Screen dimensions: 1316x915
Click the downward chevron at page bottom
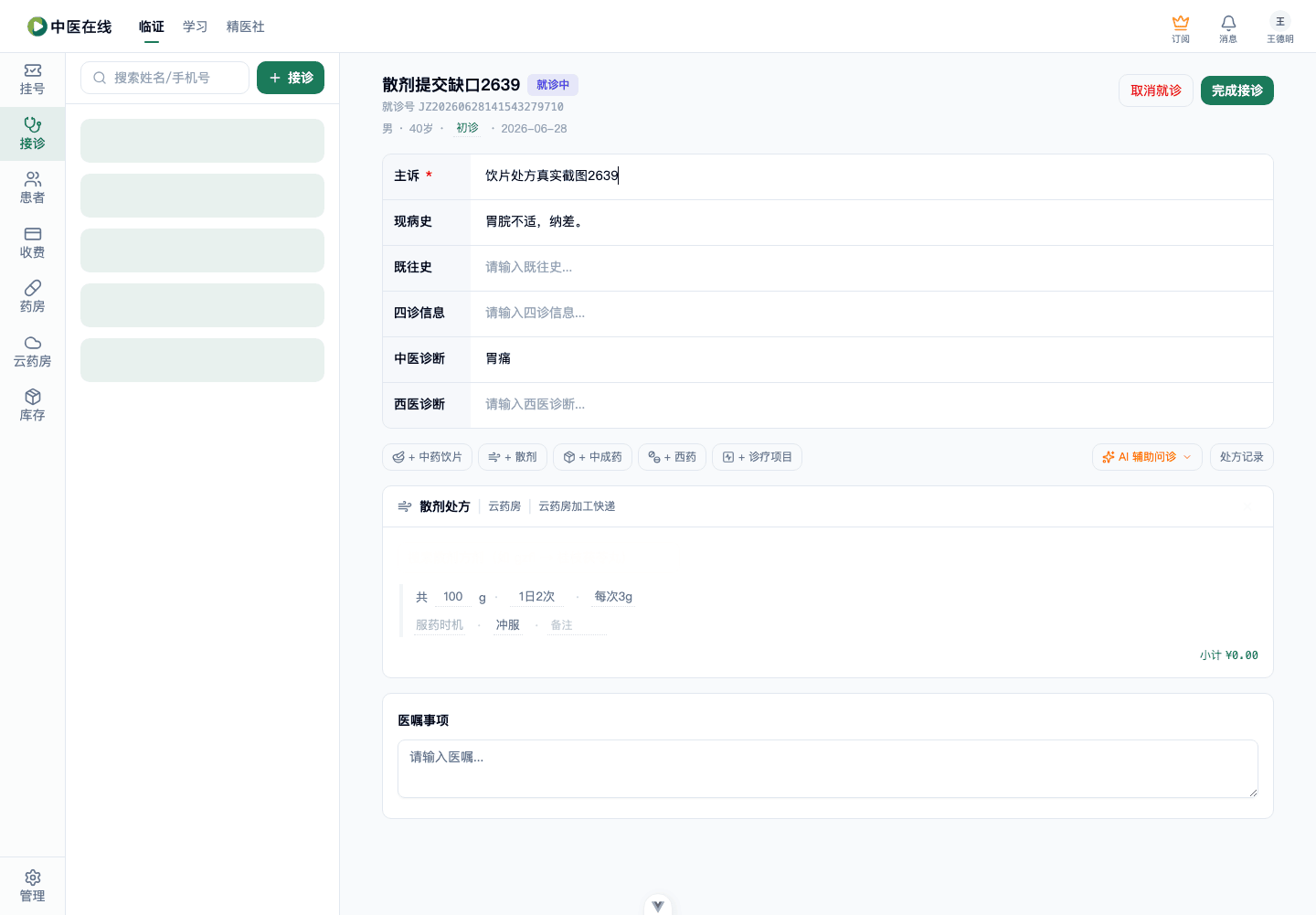[658, 906]
